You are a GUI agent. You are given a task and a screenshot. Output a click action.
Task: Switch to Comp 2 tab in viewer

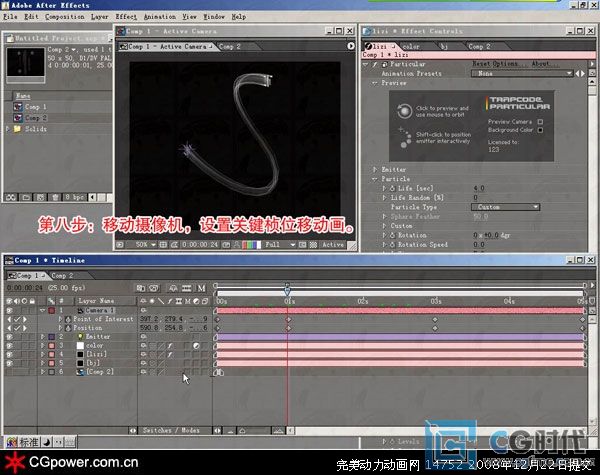click(230, 46)
